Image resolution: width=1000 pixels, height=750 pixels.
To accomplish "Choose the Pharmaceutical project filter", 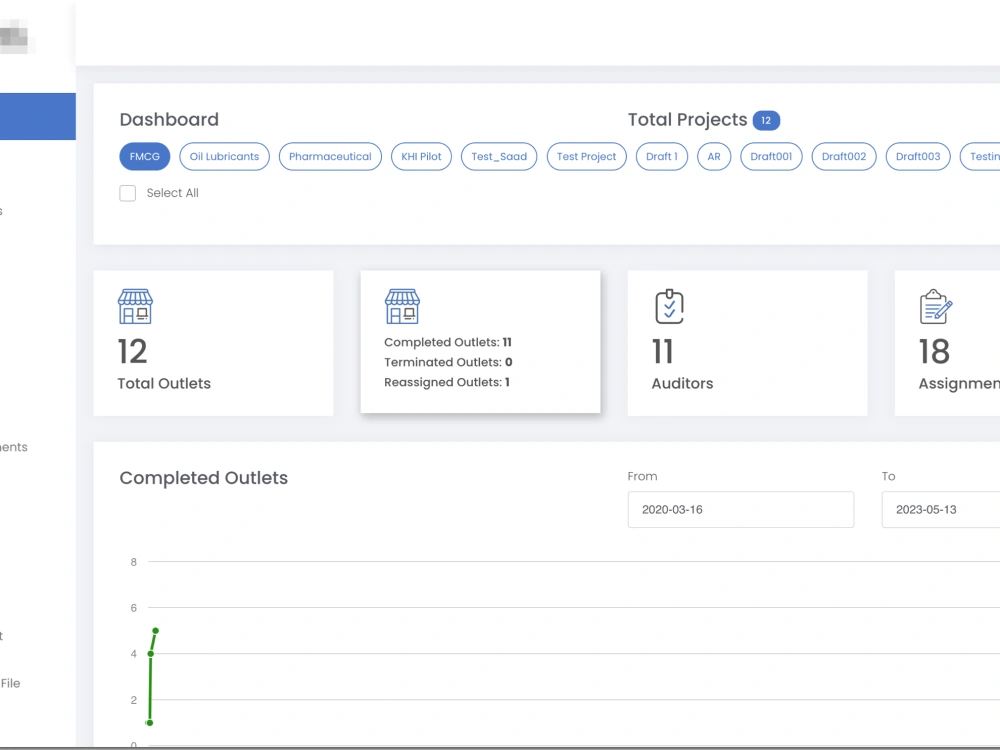I will tap(330, 156).
